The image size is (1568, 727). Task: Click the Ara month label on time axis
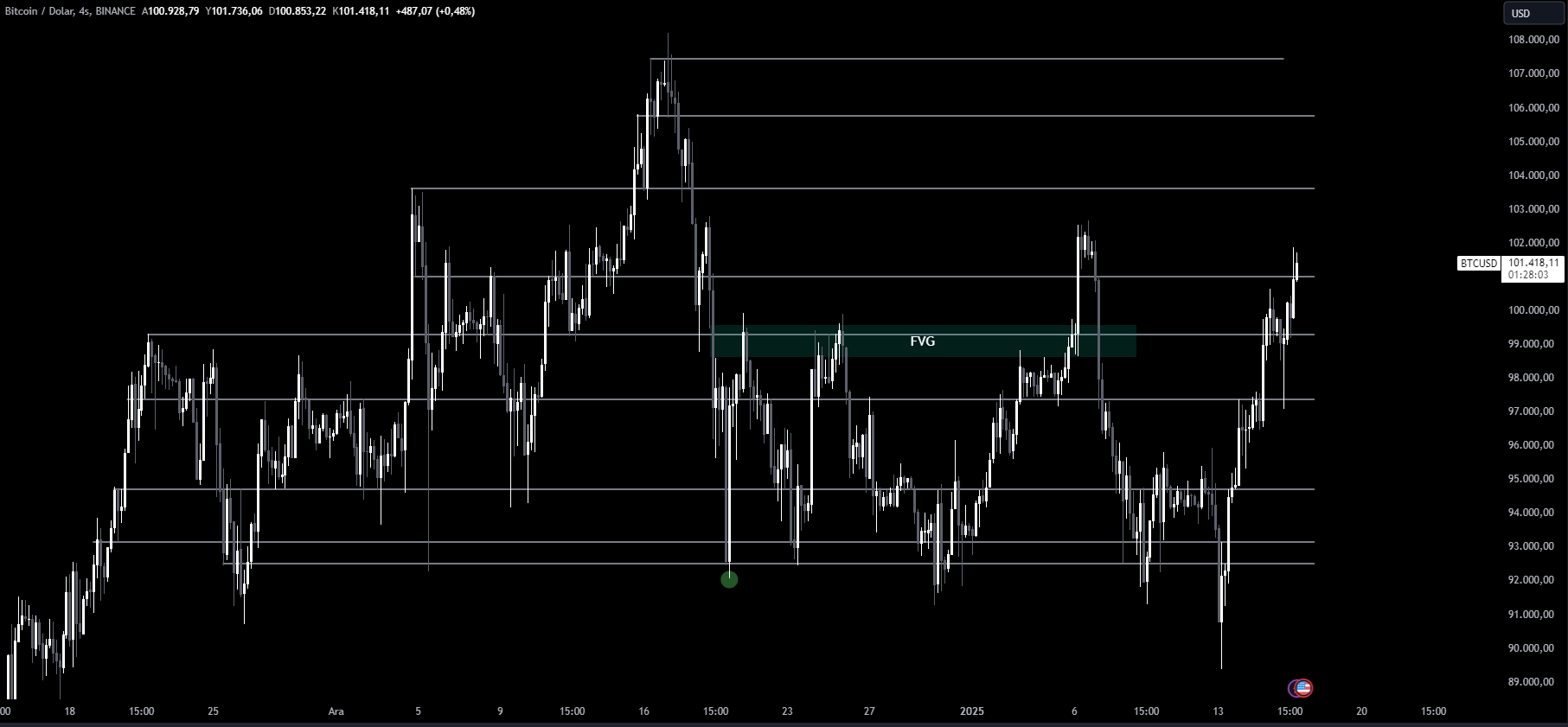[x=336, y=711]
